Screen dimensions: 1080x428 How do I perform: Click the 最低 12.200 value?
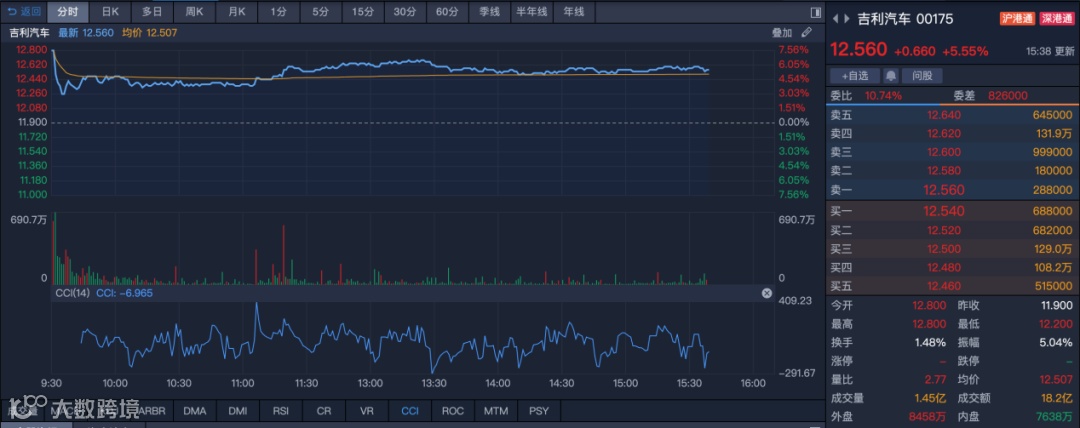[x=1055, y=324]
